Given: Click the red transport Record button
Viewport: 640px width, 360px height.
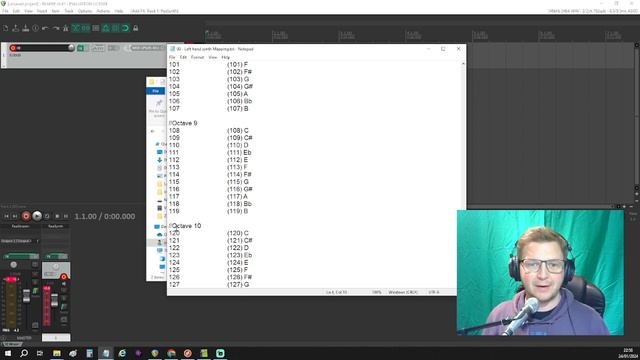Looking at the screenshot, I should 26,216.
